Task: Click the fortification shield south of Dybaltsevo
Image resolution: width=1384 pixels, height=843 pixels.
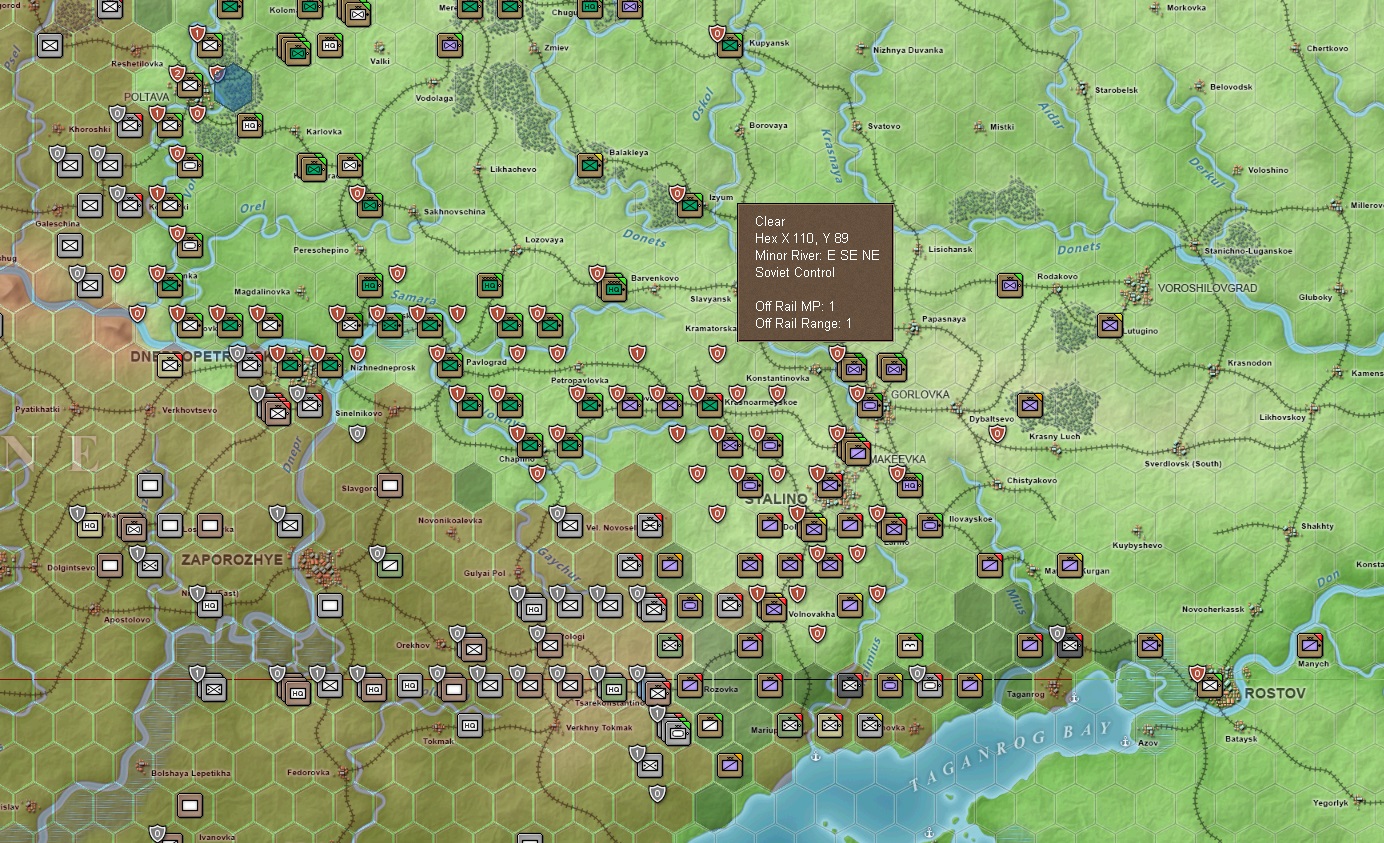Action: (997, 433)
